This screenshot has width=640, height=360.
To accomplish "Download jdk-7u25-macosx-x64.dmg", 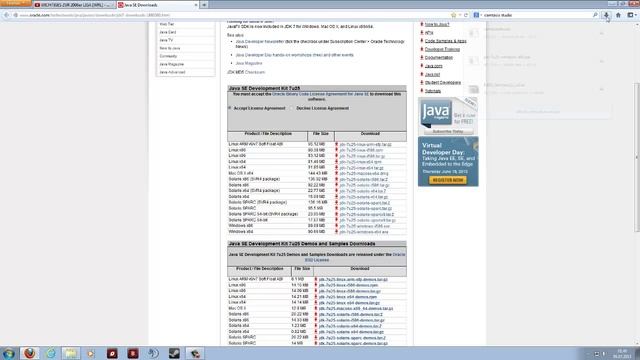I will pos(364,173).
